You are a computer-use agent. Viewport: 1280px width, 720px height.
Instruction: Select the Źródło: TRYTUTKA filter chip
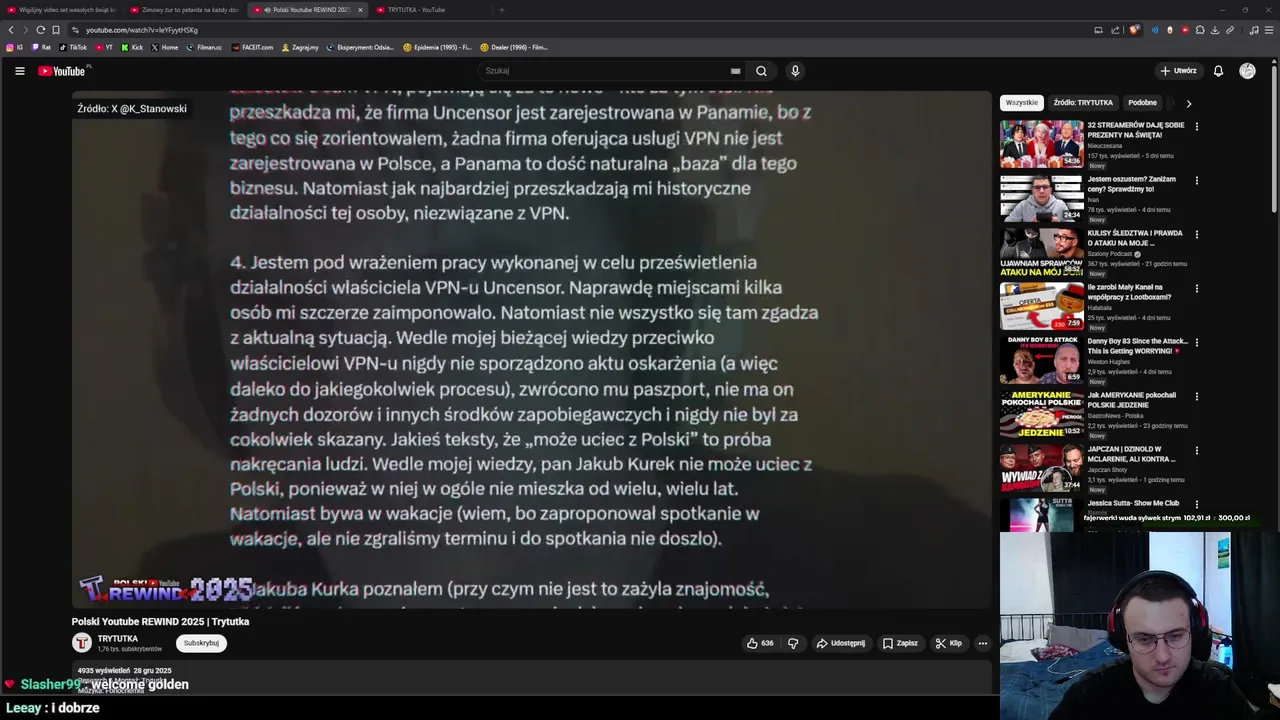[x=1083, y=103]
